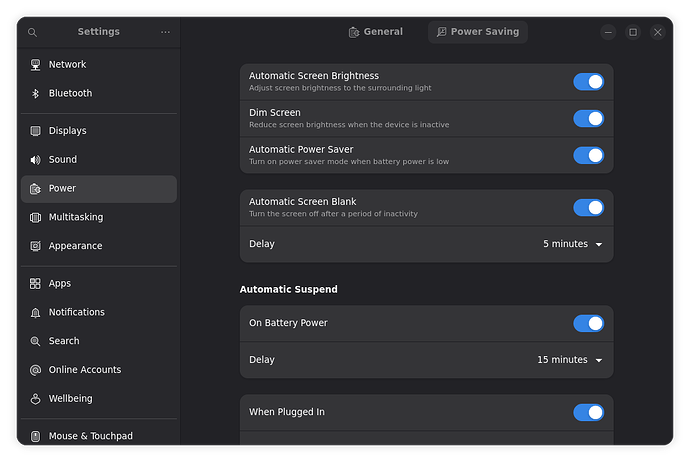Select the Bluetooth icon in sidebar
Screen dimensions: 690x462
(35, 93)
